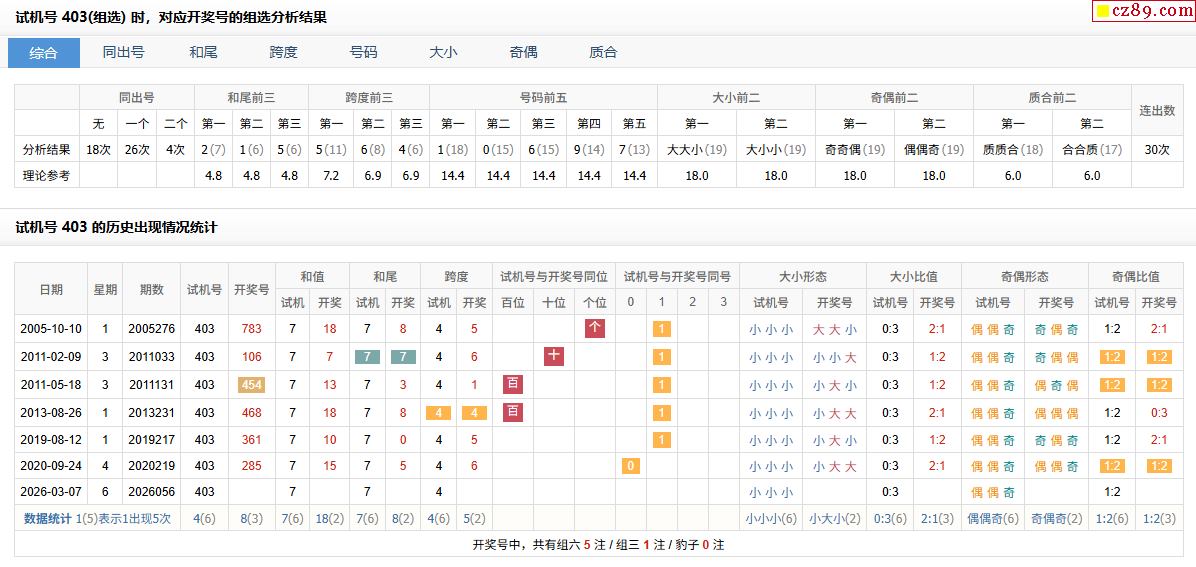Click the red 百 badge in row 2013231
The image size is (1196, 567).
(513, 412)
